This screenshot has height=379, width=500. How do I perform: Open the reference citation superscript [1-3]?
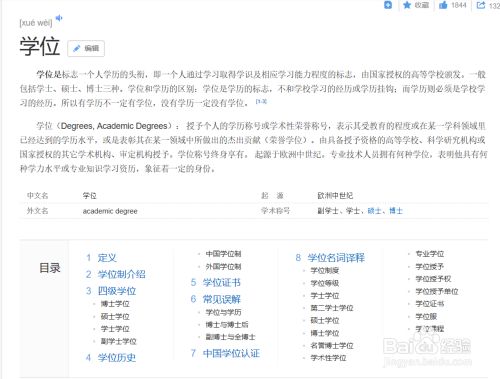(x=261, y=101)
